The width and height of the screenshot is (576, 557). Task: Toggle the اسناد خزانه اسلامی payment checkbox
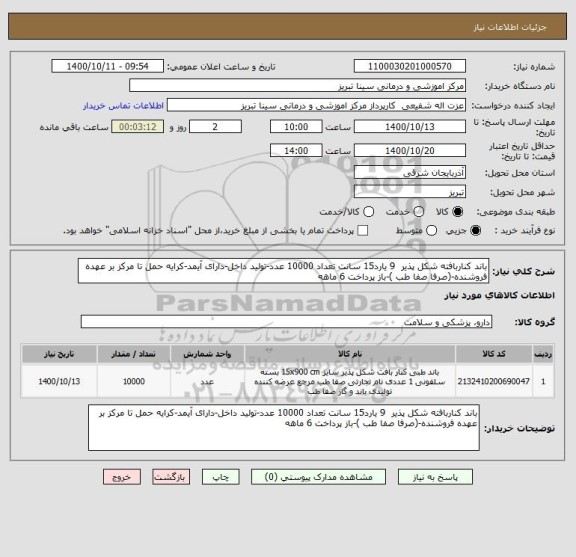[363, 231]
